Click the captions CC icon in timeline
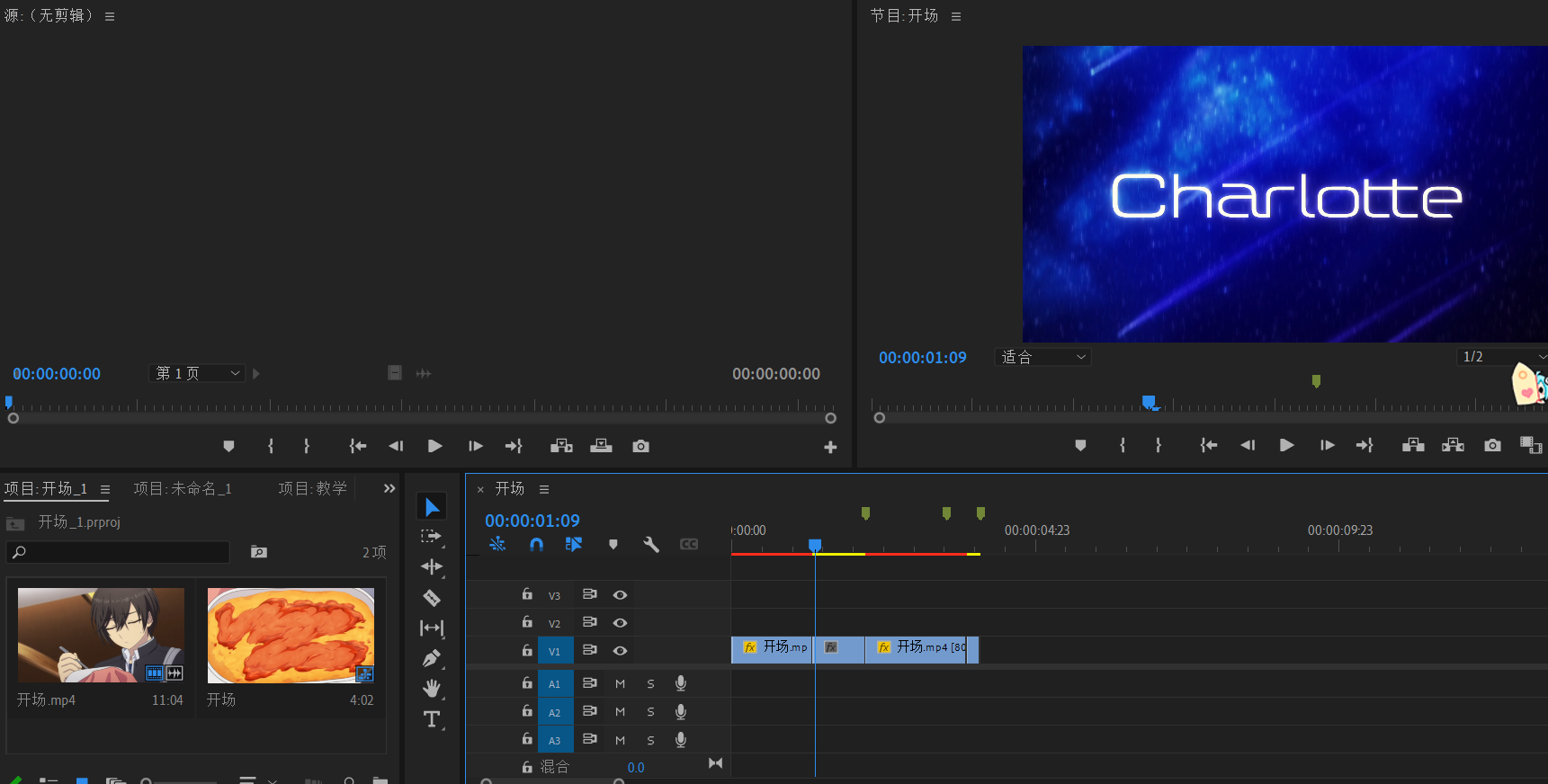1548x784 pixels. point(689,544)
